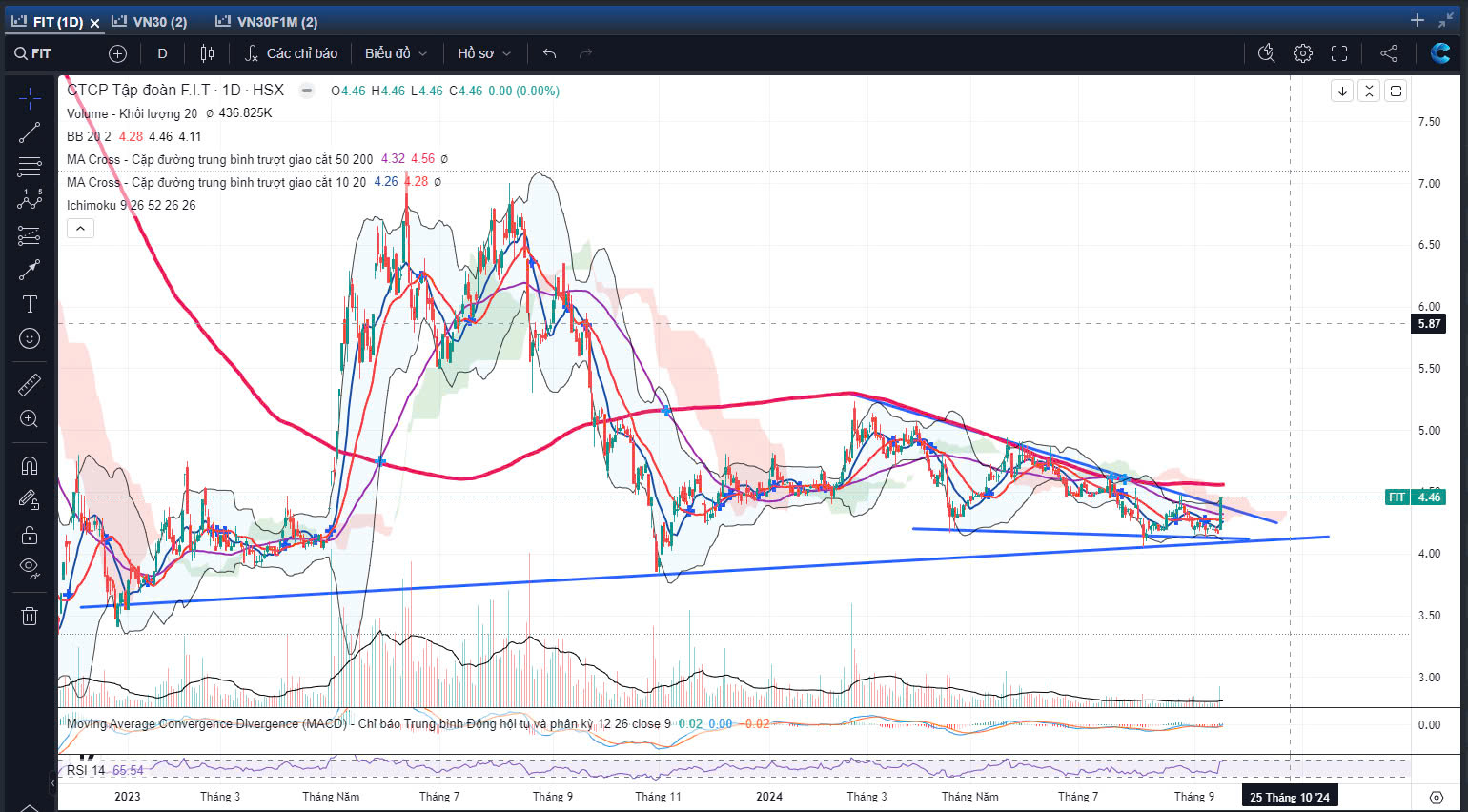Click the 2024 time axis label
1468x812 pixels.
(x=769, y=797)
